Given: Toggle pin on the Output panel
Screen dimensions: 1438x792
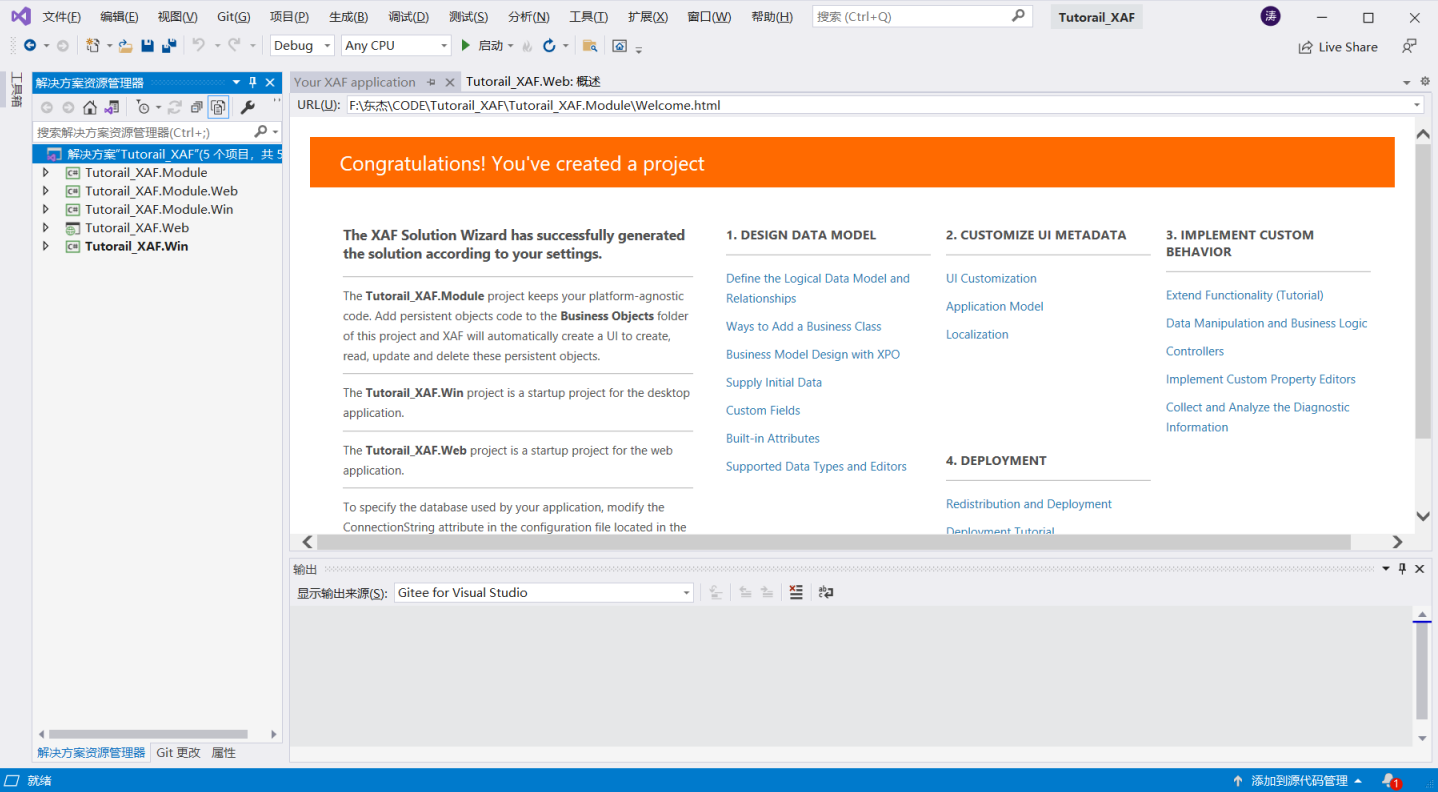Looking at the screenshot, I should coord(1402,568).
